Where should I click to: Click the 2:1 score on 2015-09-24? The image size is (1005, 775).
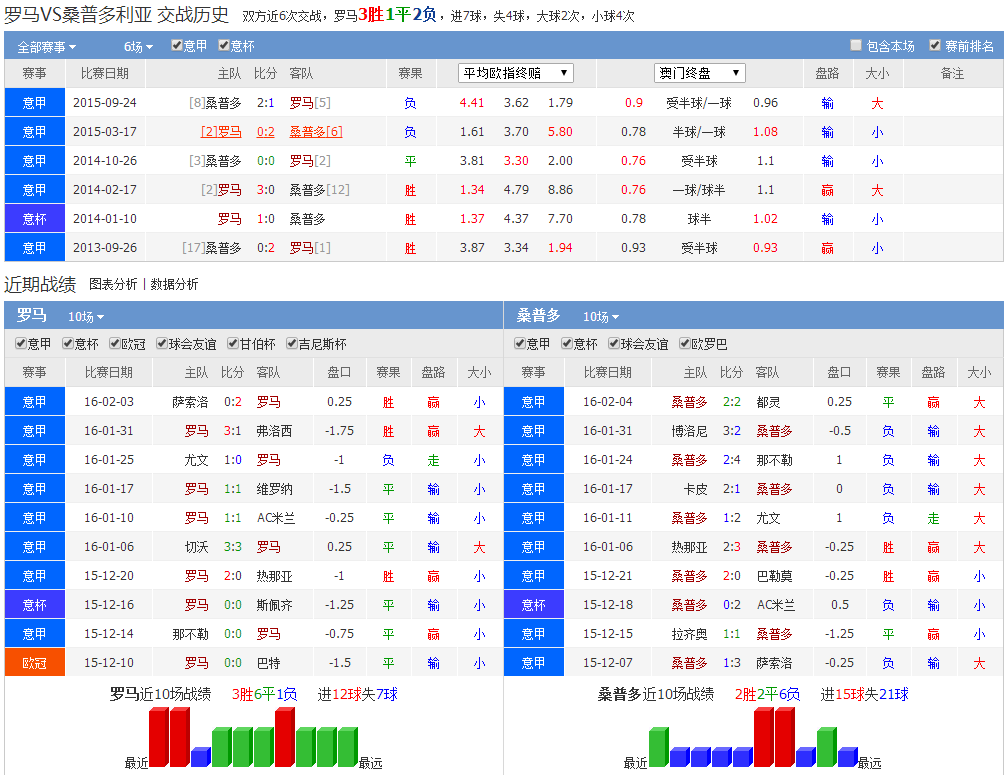[x=265, y=103]
